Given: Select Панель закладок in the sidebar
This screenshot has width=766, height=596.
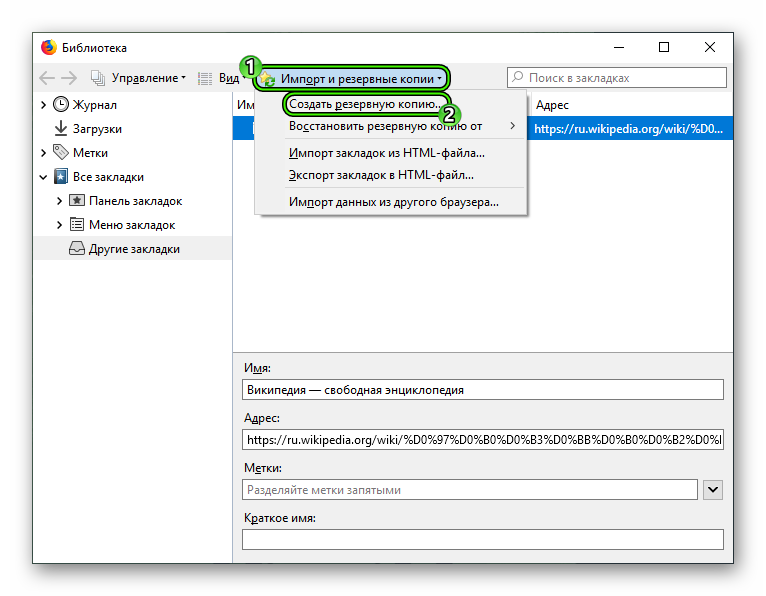Looking at the screenshot, I should point(135,201).
